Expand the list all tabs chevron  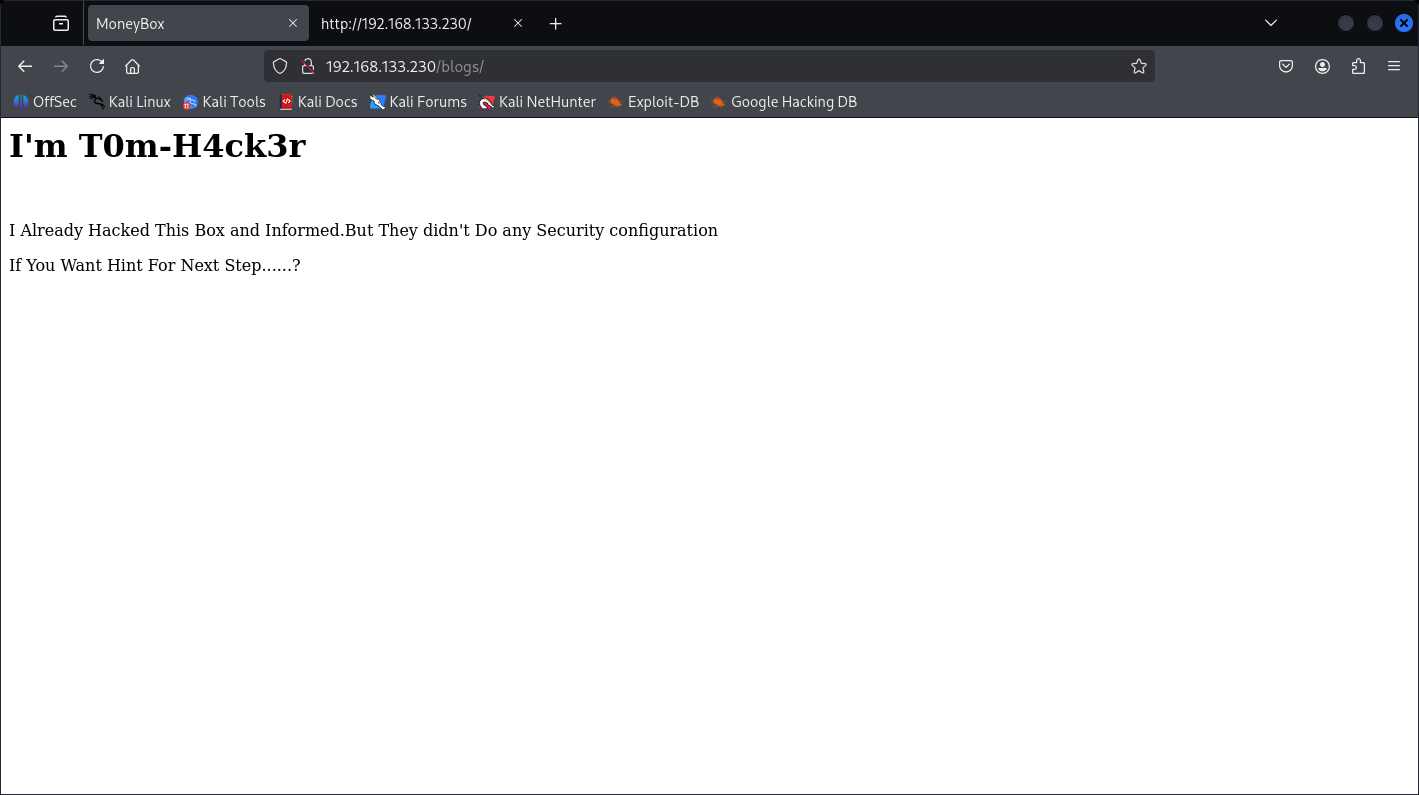tap(1271, 23)
